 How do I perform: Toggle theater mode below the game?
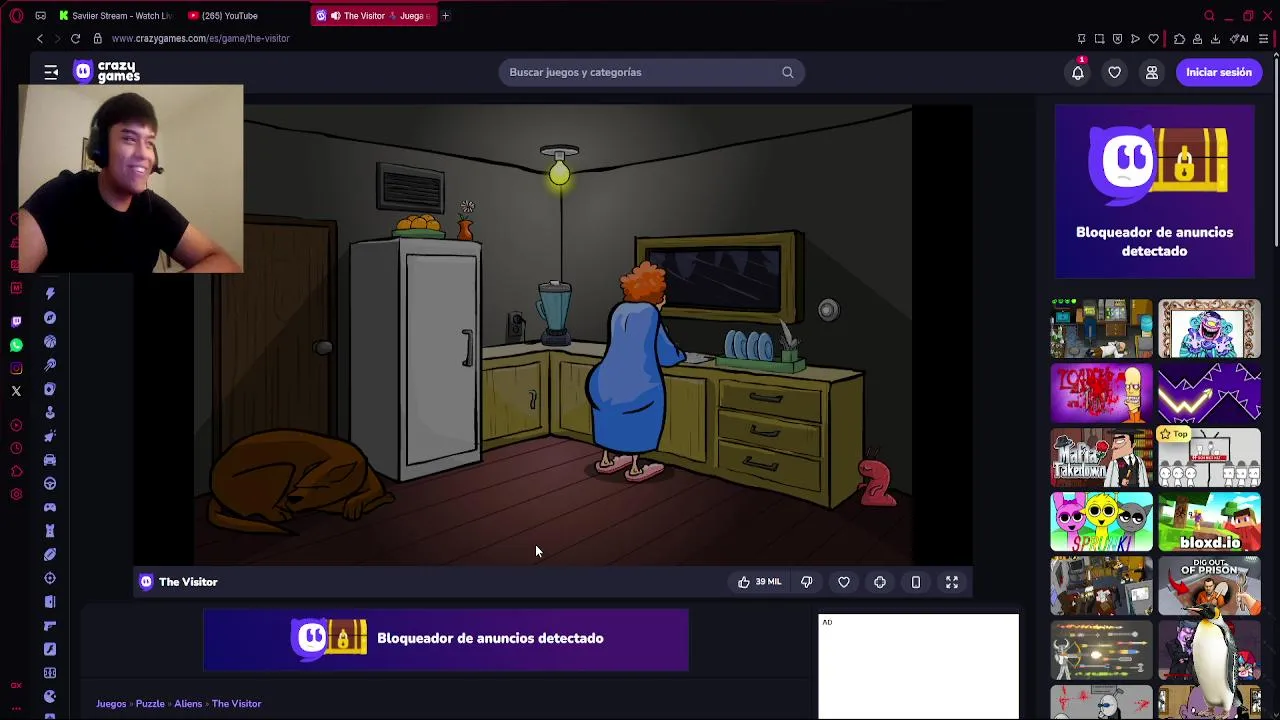click(880, 582)
